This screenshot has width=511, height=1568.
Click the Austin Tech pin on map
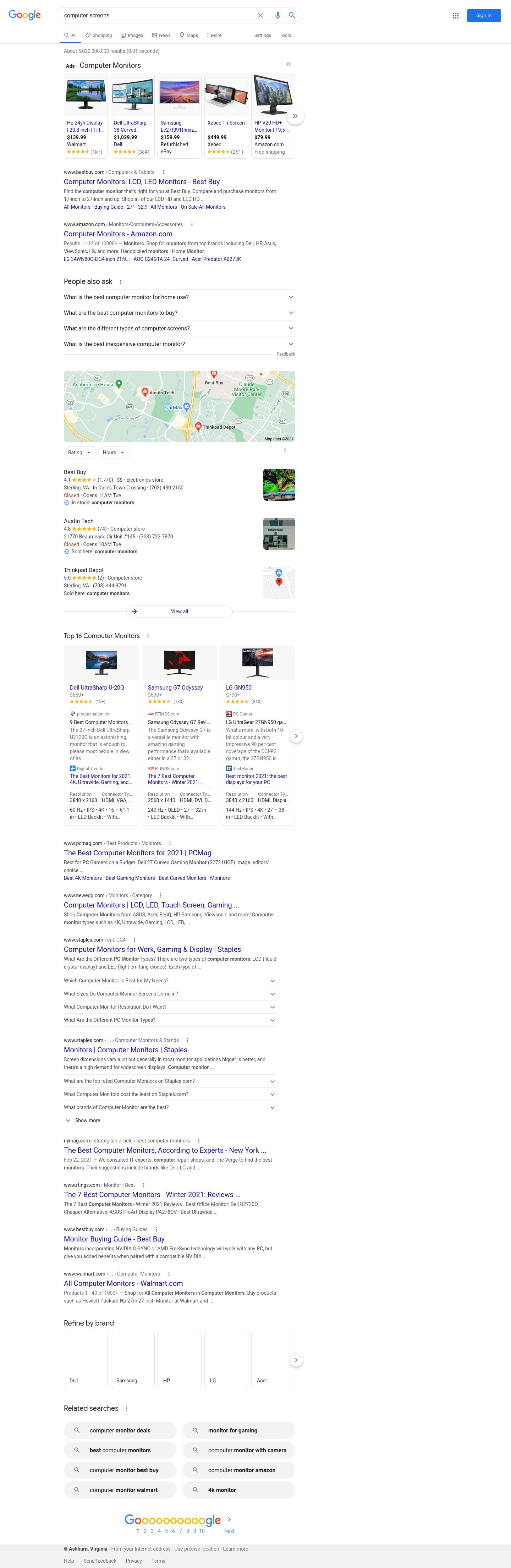point(145,392)
